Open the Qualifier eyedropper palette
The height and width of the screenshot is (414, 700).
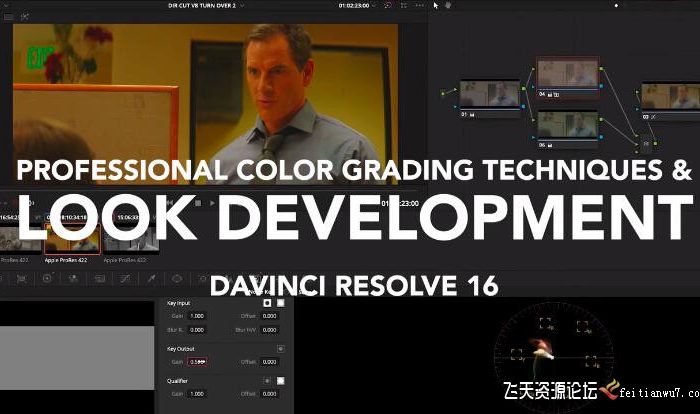point(151,279)
